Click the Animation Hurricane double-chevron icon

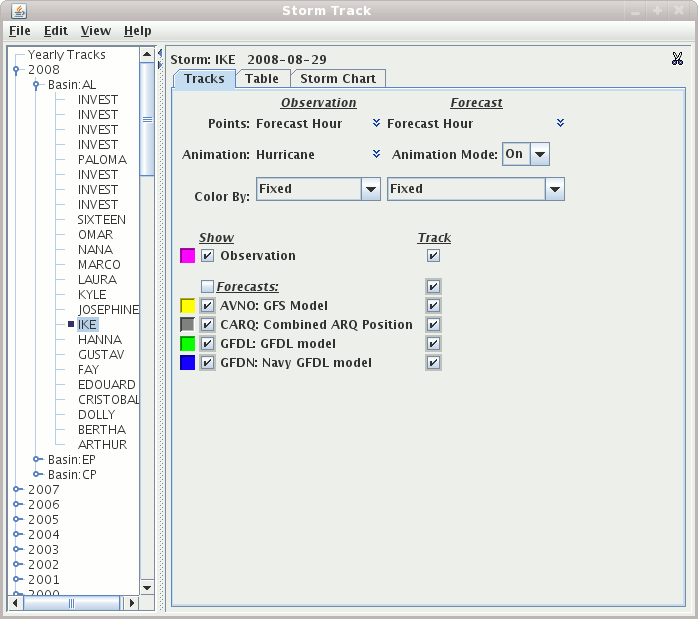pos(377,154)
